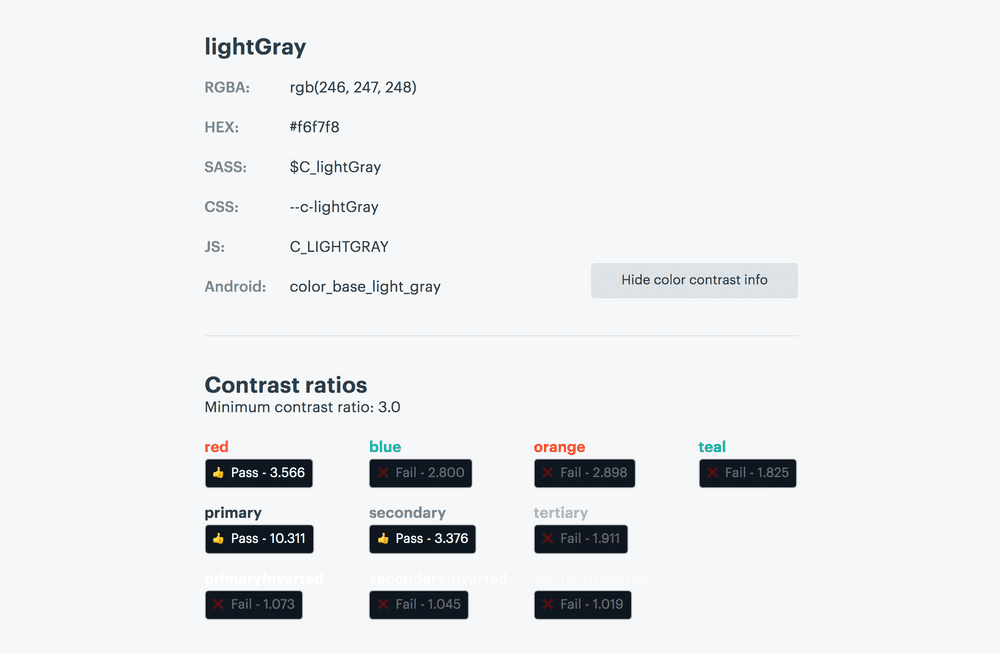Click the X icon on blue's Fail badge
Screen dimensions: 1000x653
384,472
